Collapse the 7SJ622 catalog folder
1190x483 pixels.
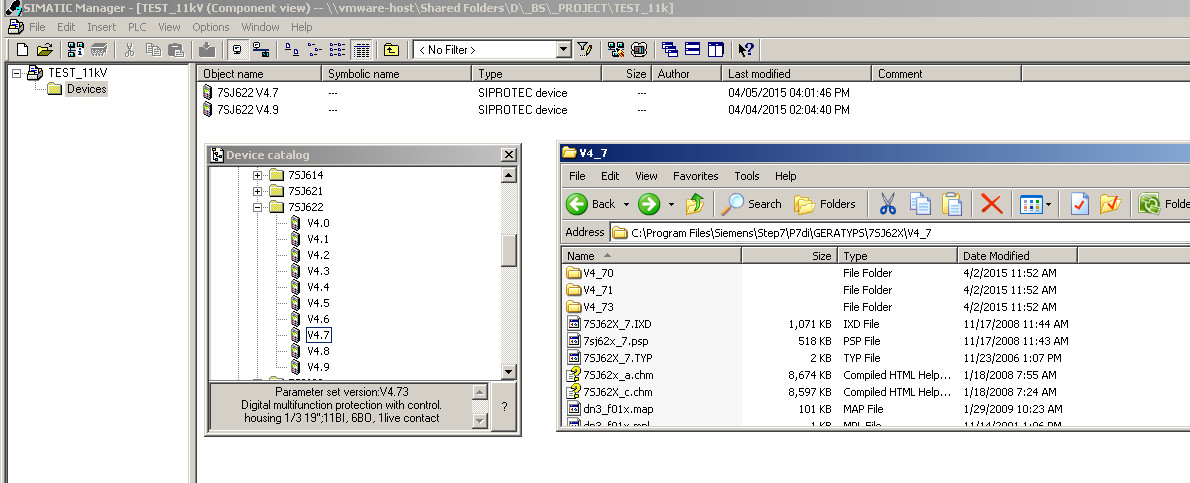click(258, 207)
